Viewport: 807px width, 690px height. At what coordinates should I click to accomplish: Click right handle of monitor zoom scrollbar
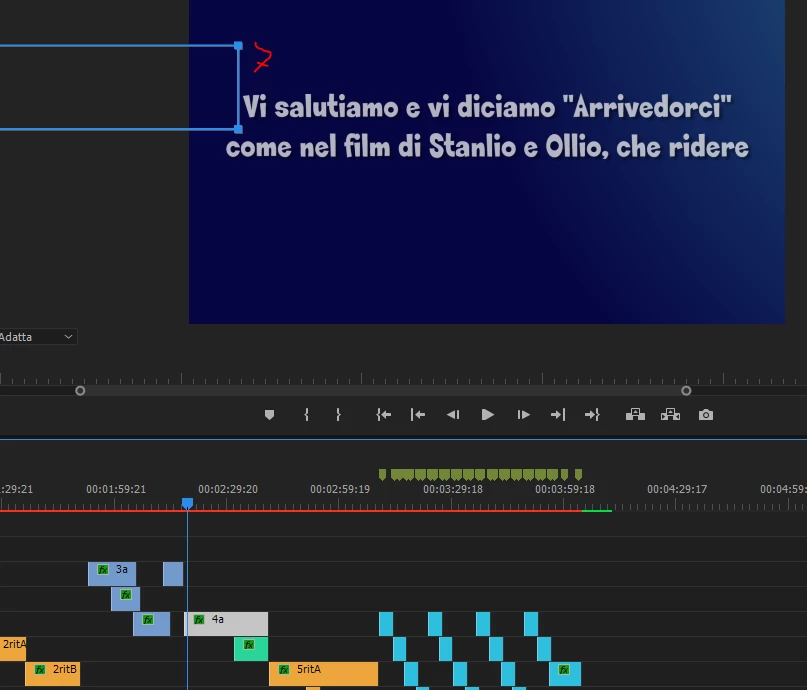click(x=686, y=391)
